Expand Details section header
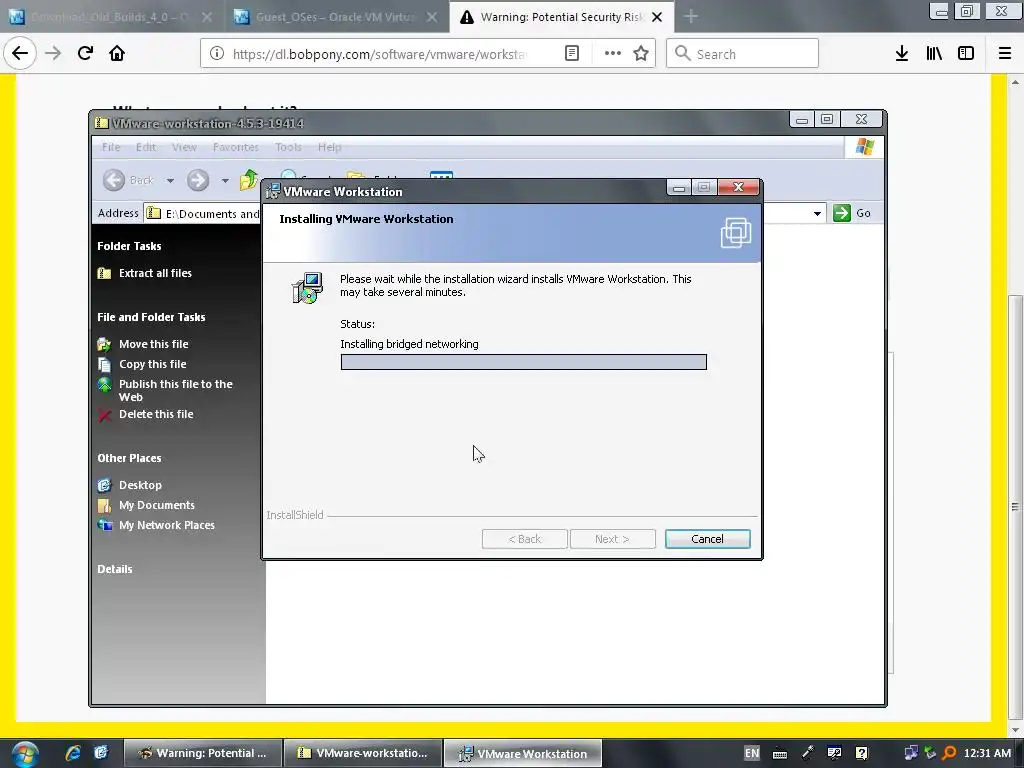This screenshot has height=768, width=1024. 115,569
